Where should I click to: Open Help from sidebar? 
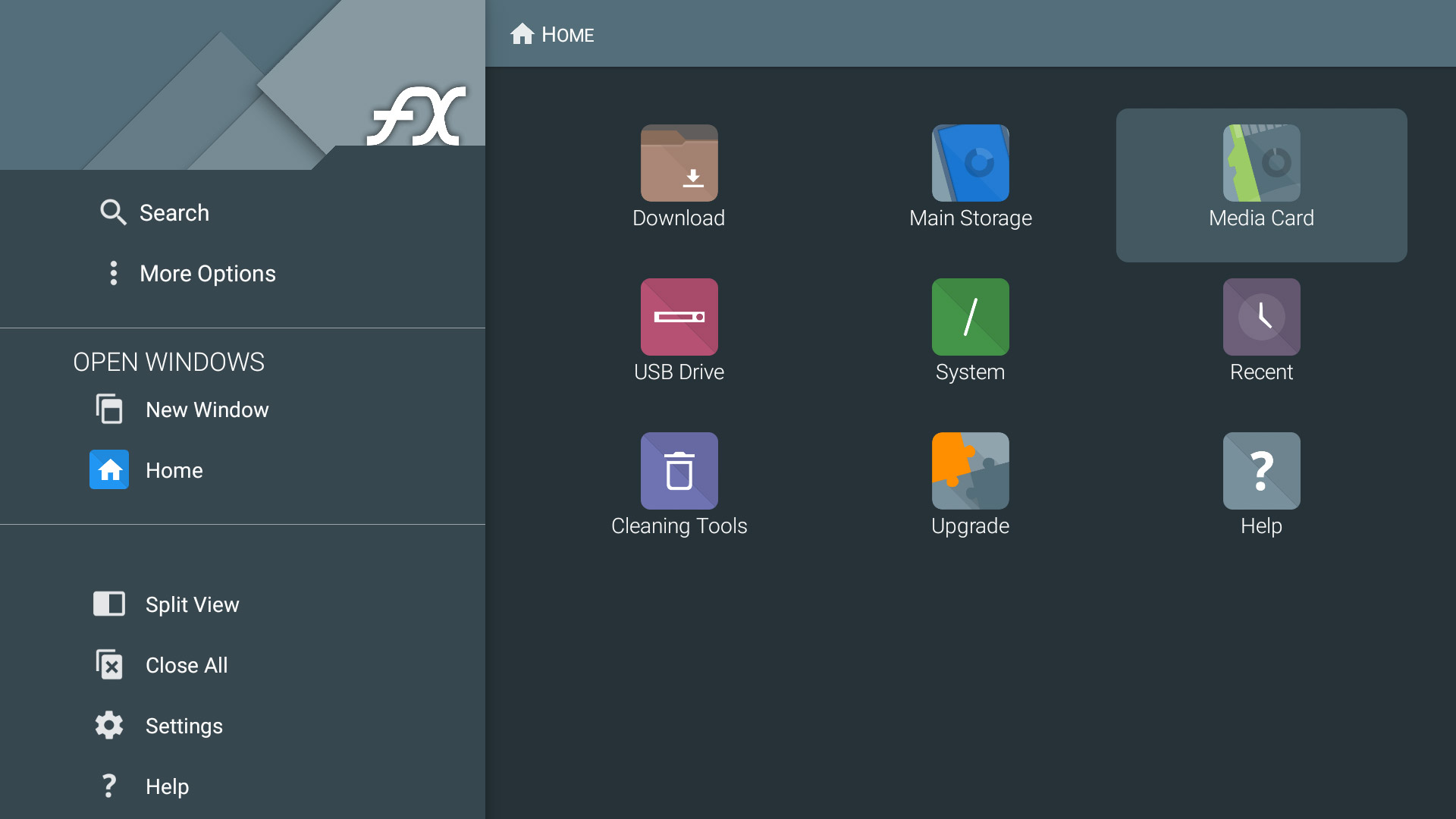click(167, 786)
